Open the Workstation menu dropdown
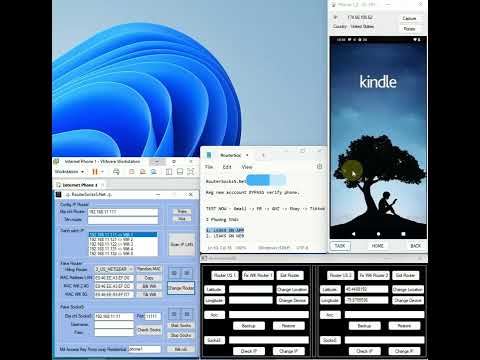Image resolution: width=480 pixels, height=360 pixels. (69, 172)
